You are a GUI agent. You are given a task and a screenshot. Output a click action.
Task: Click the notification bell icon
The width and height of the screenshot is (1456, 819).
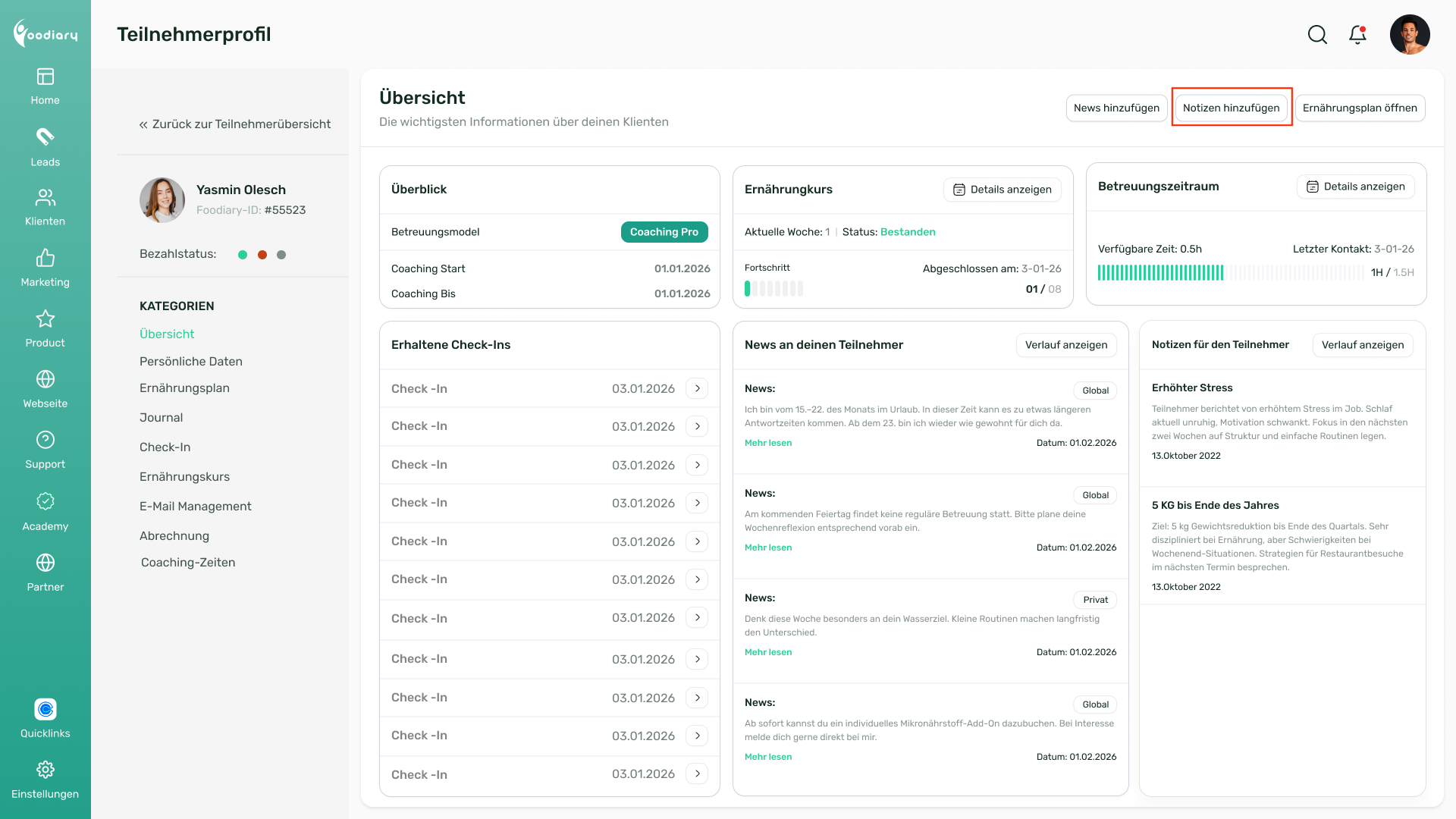(1357, 35)
